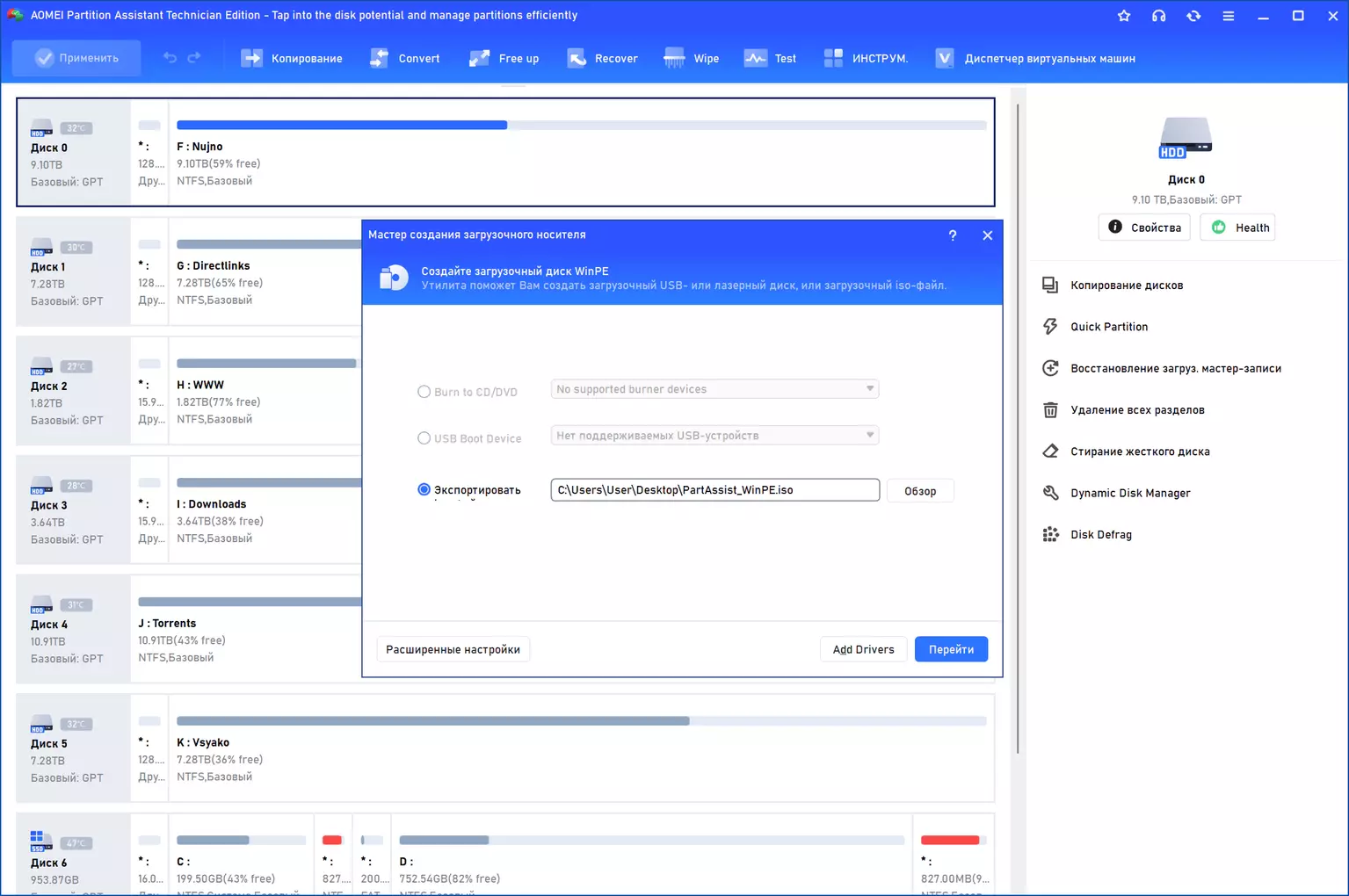Click the Free up toolbar icon
This screenshot has width=1349, height=896.
(479, 58)
